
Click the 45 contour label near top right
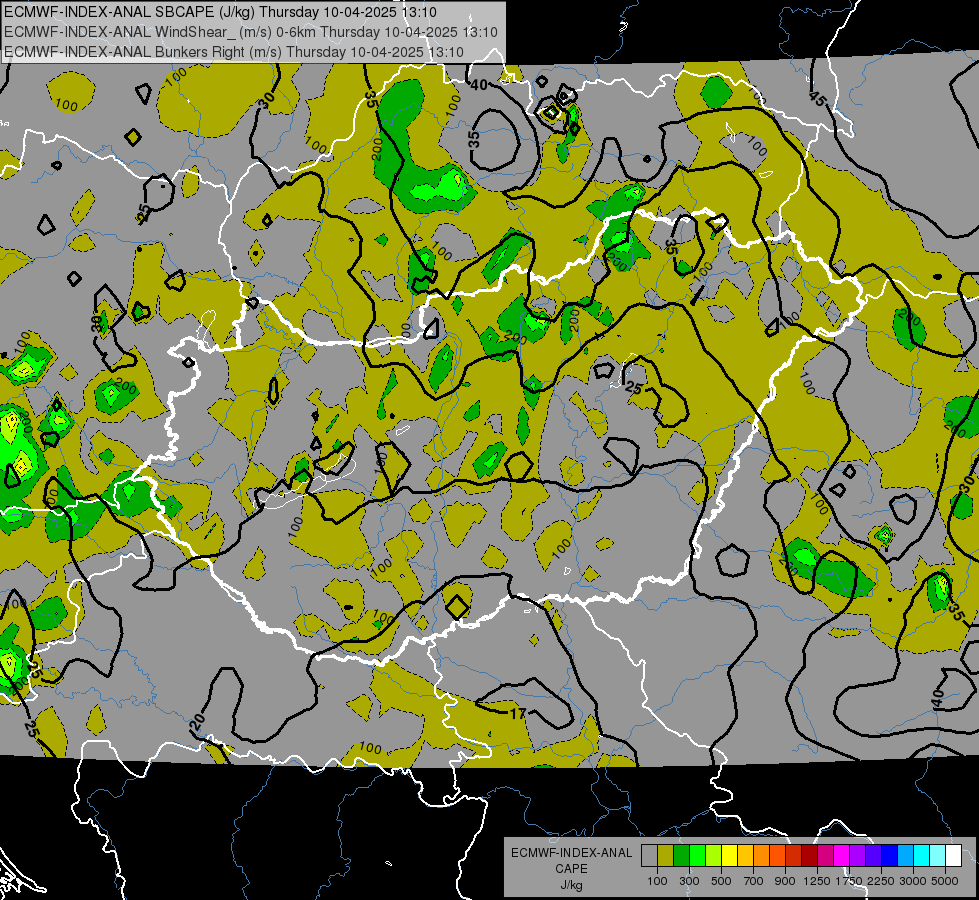tap(817, 98)
